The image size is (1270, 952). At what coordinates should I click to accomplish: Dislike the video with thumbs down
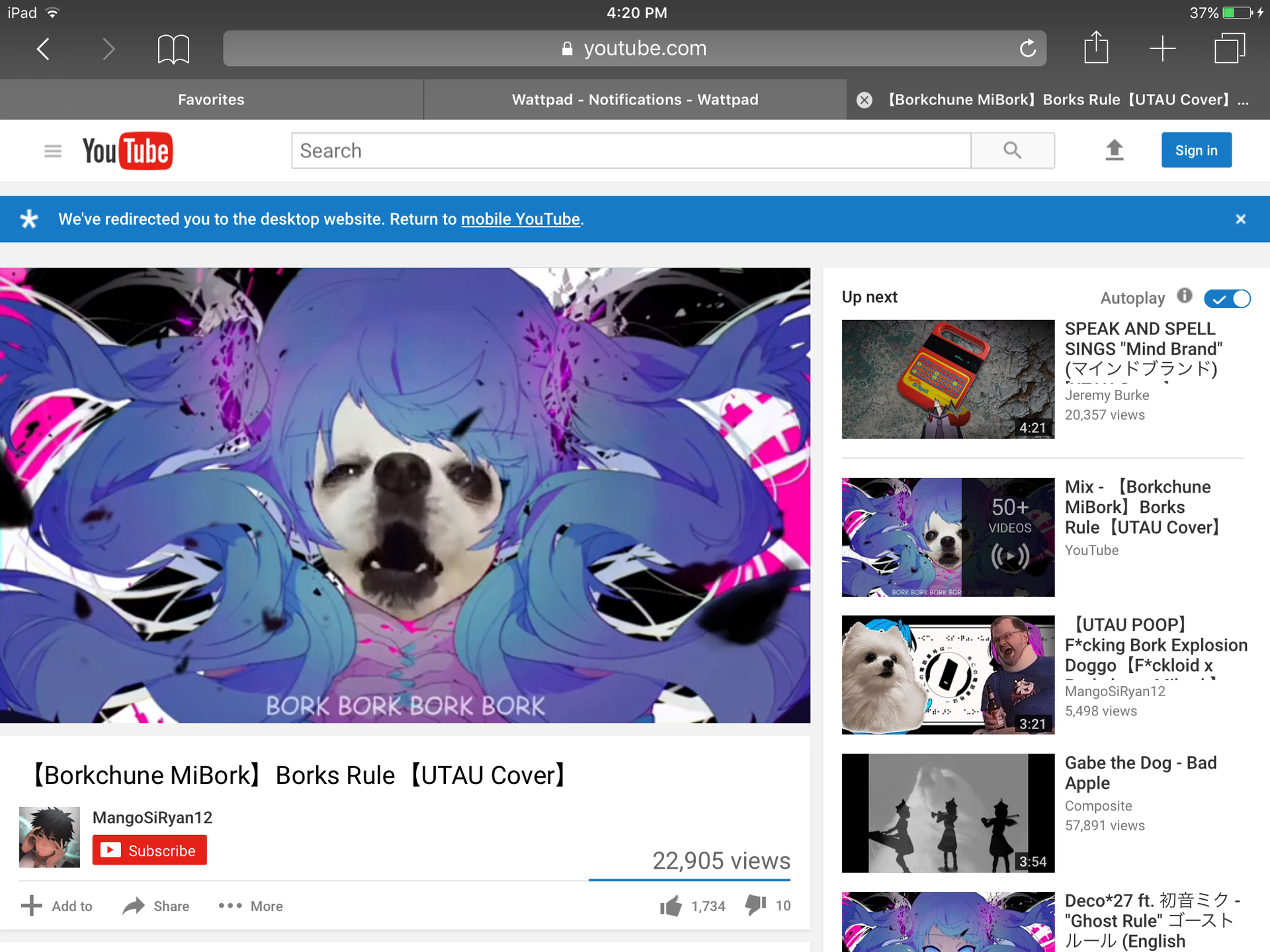(x=755, y=904)
